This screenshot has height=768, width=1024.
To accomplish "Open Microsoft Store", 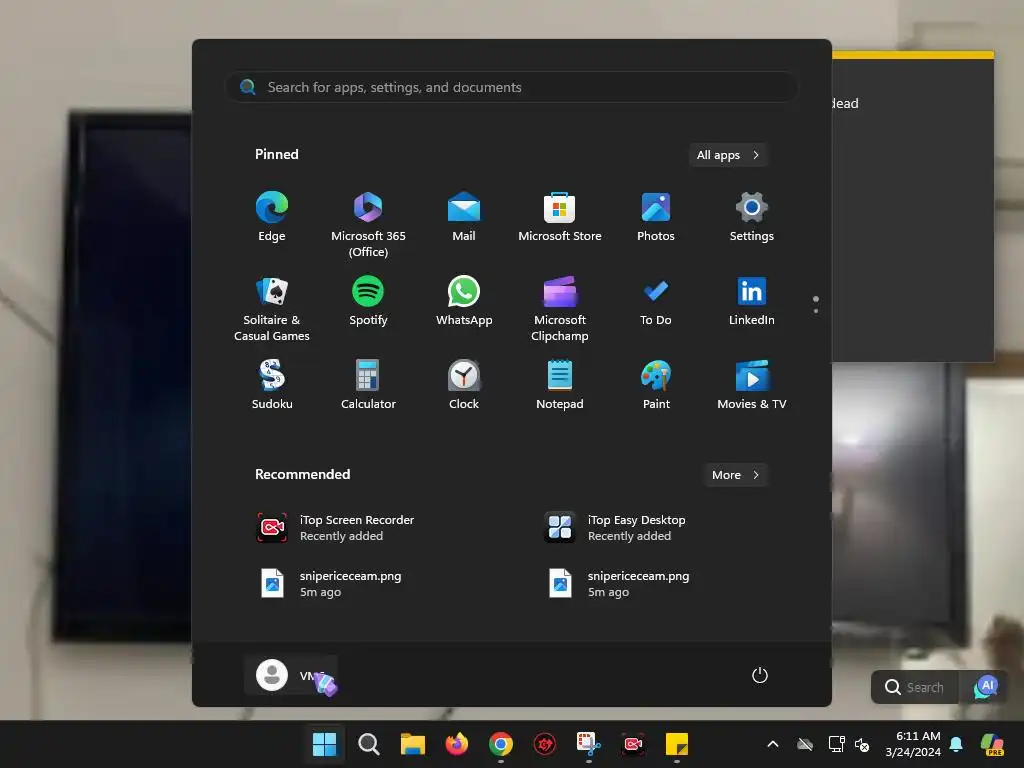I will 560,217.
